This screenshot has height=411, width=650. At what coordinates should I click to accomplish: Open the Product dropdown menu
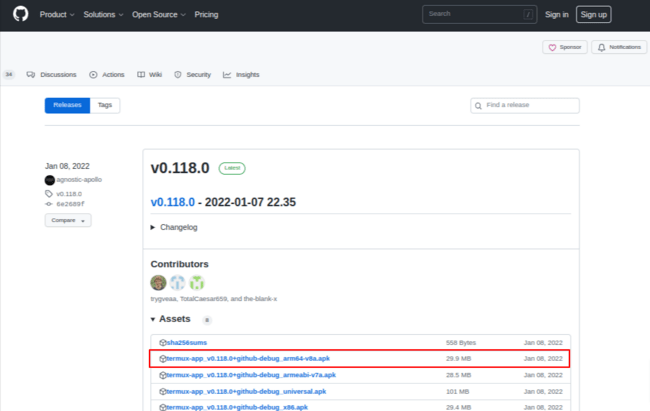pos(57,15)
